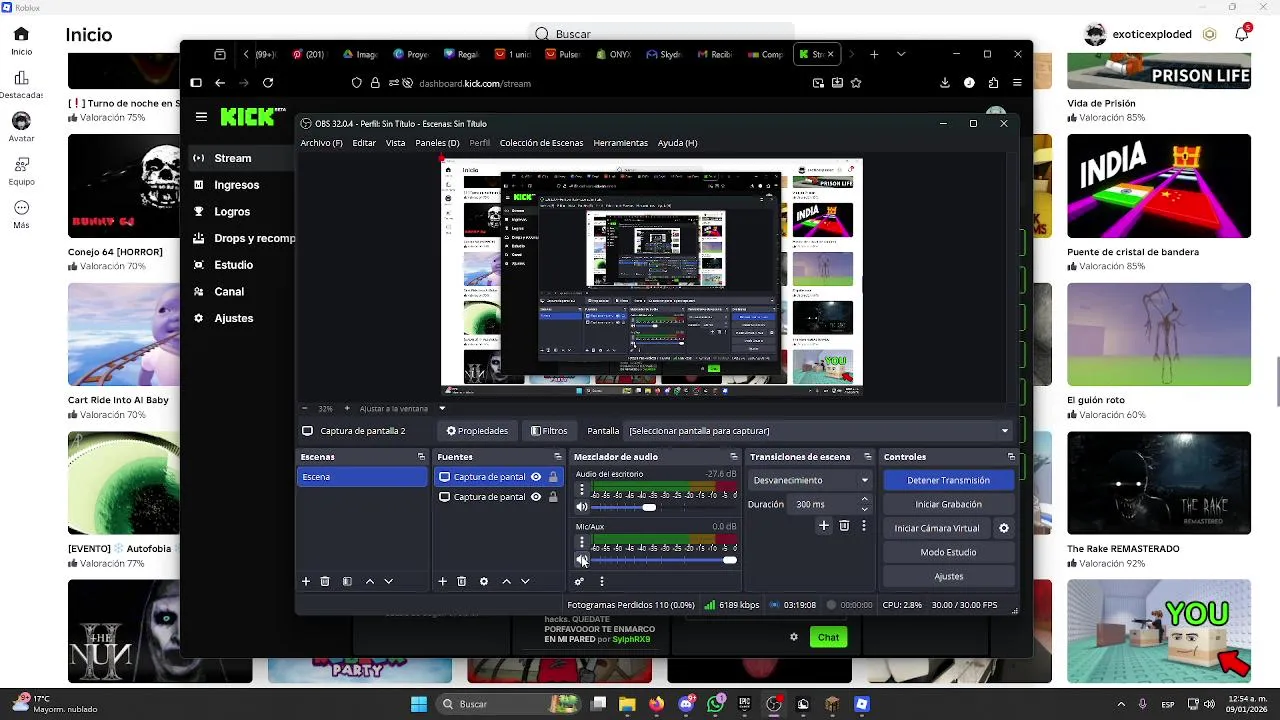Viewport: 1280px width, 720px height.
Task: Open Editar menu in OBS
Action: [x=364, y=143]
